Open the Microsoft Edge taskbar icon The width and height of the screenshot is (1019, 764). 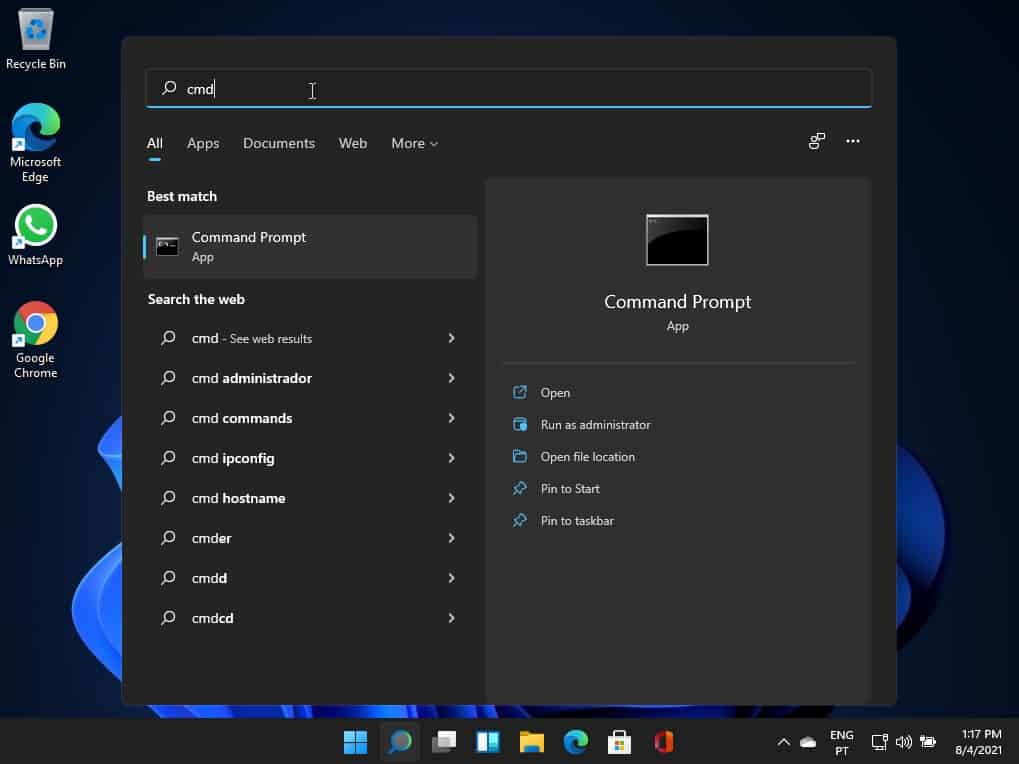575,742
